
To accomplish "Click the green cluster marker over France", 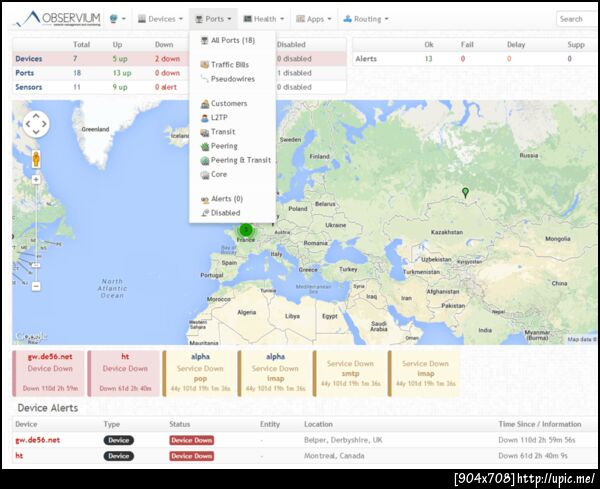I will (246, 230).
